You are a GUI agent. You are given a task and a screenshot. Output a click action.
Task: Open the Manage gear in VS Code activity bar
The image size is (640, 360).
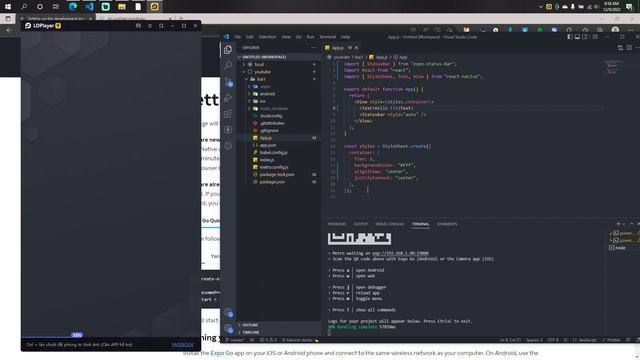[x=228, y=329]
